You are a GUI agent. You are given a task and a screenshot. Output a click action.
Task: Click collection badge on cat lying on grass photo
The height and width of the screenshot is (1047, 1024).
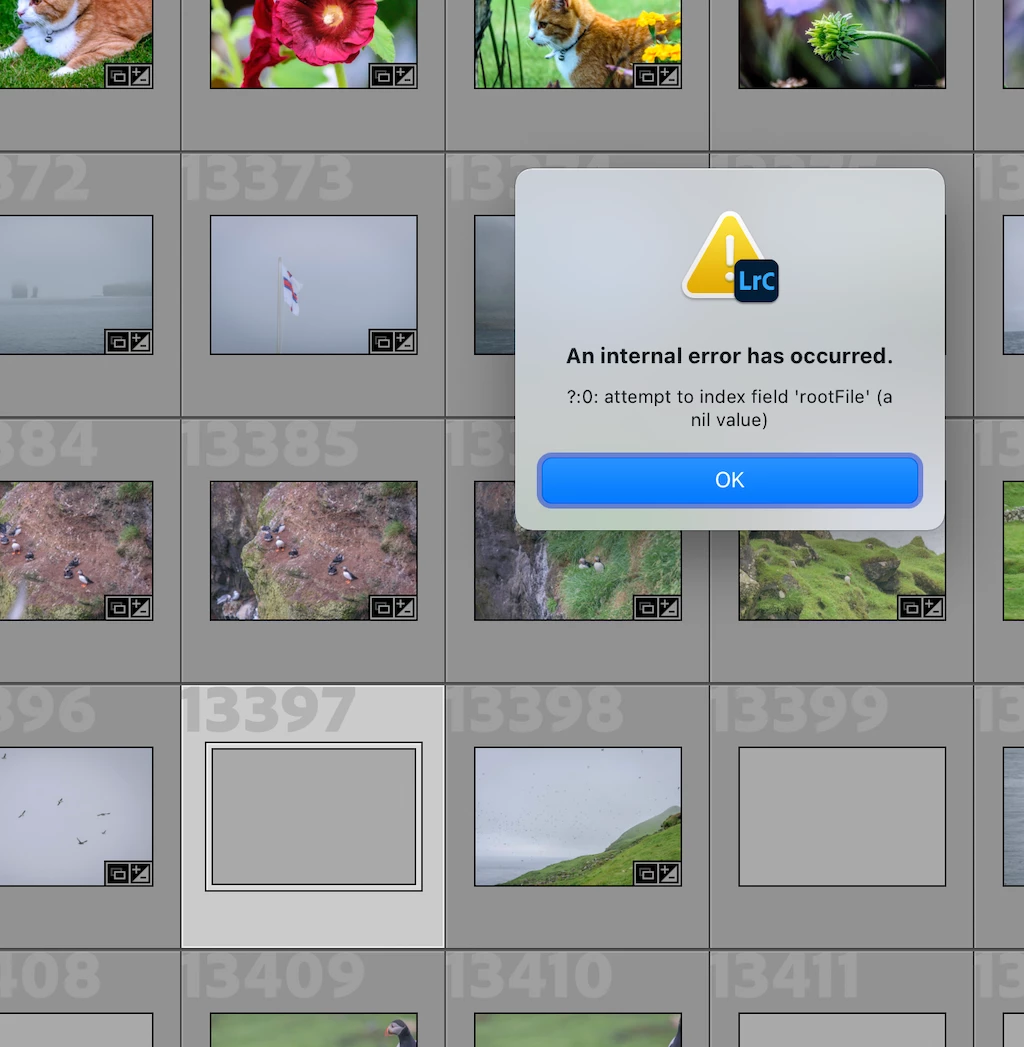(117, 76)
